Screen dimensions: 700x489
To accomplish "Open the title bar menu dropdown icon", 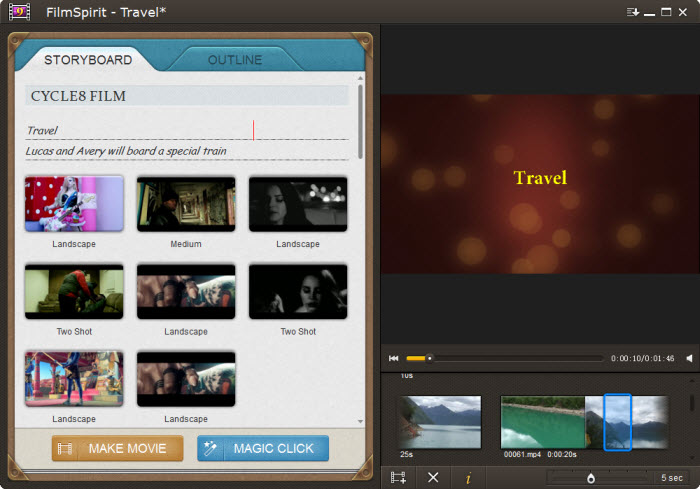I will pos(632,12).
